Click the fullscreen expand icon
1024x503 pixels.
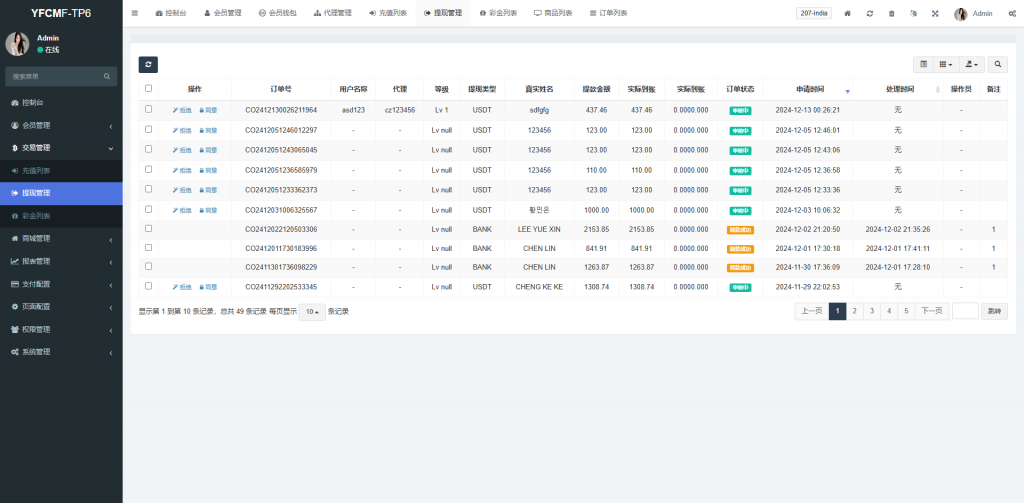[935, 14]
